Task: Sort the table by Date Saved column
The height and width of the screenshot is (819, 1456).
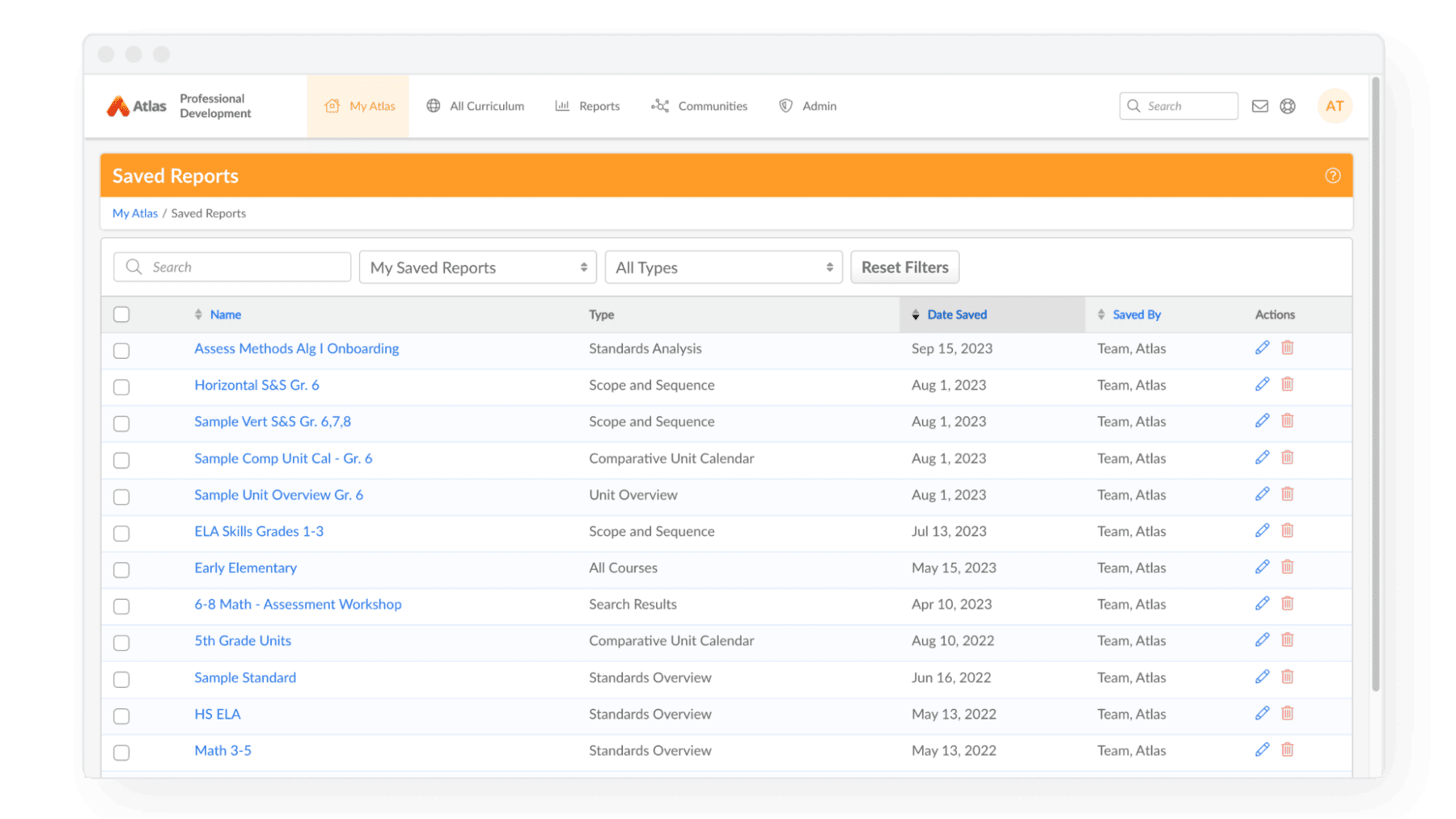Action: [x=956, y=315]
